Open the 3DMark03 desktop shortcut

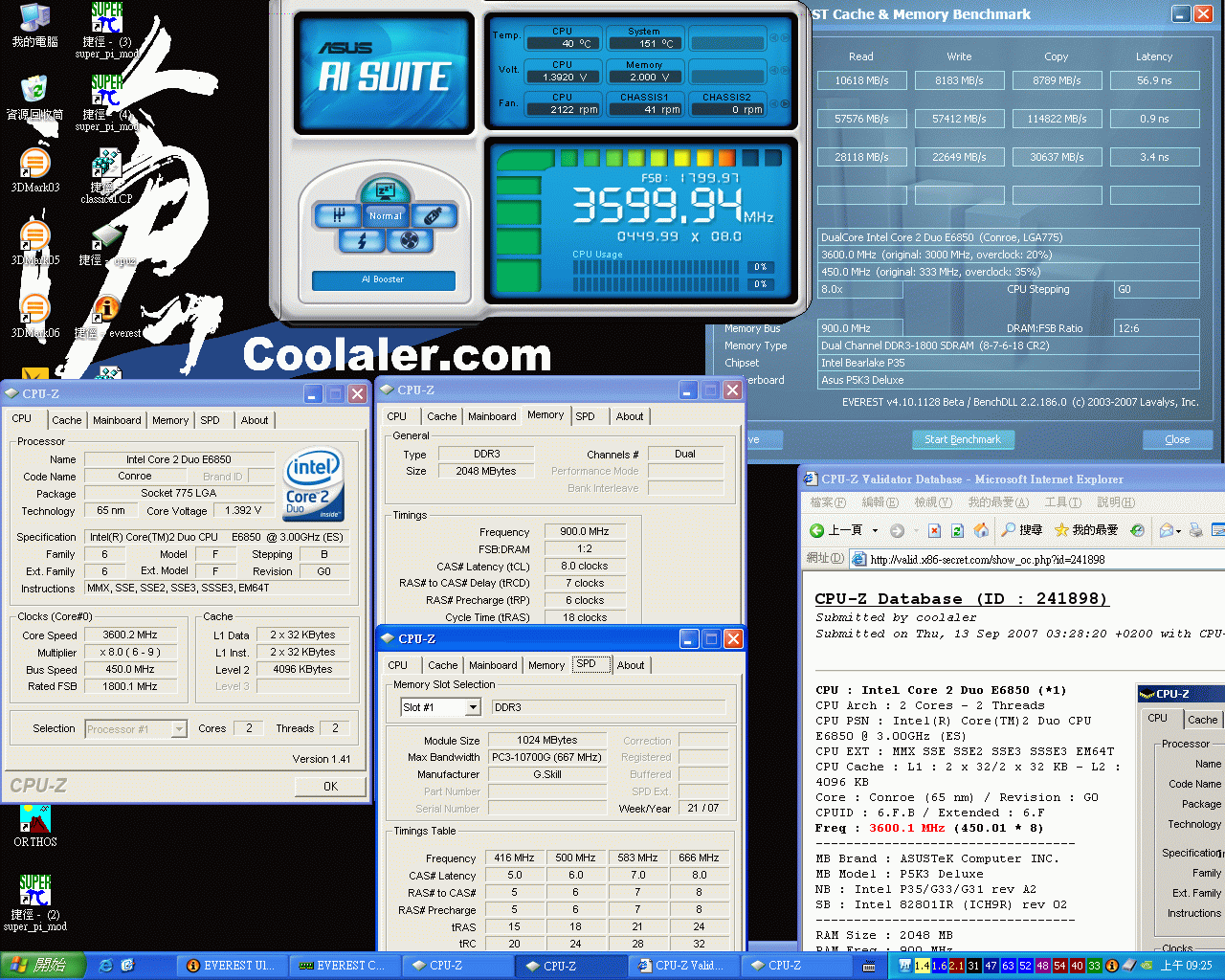coord(35,170)
